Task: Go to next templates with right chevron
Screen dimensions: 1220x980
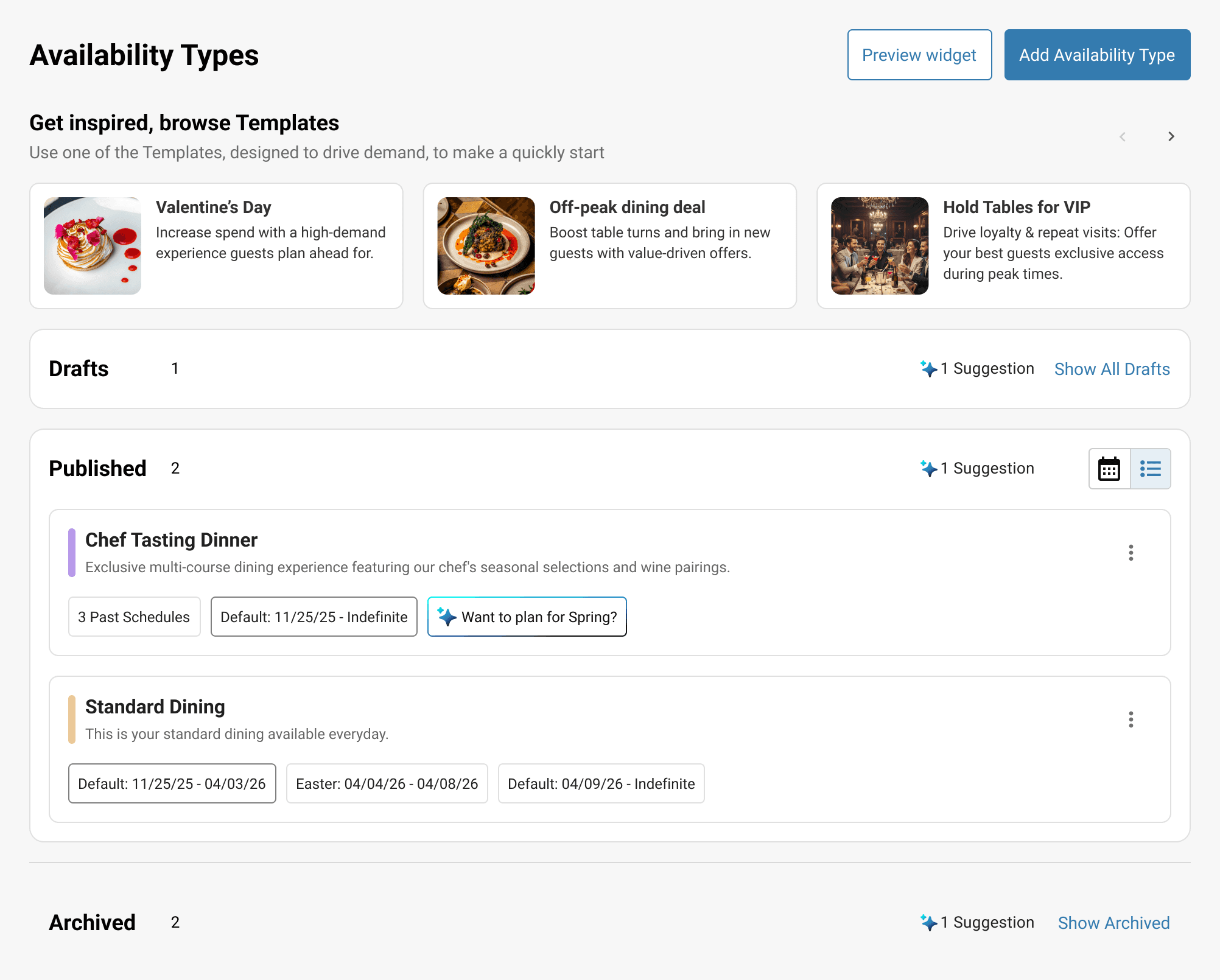Action: (1171, 136)
